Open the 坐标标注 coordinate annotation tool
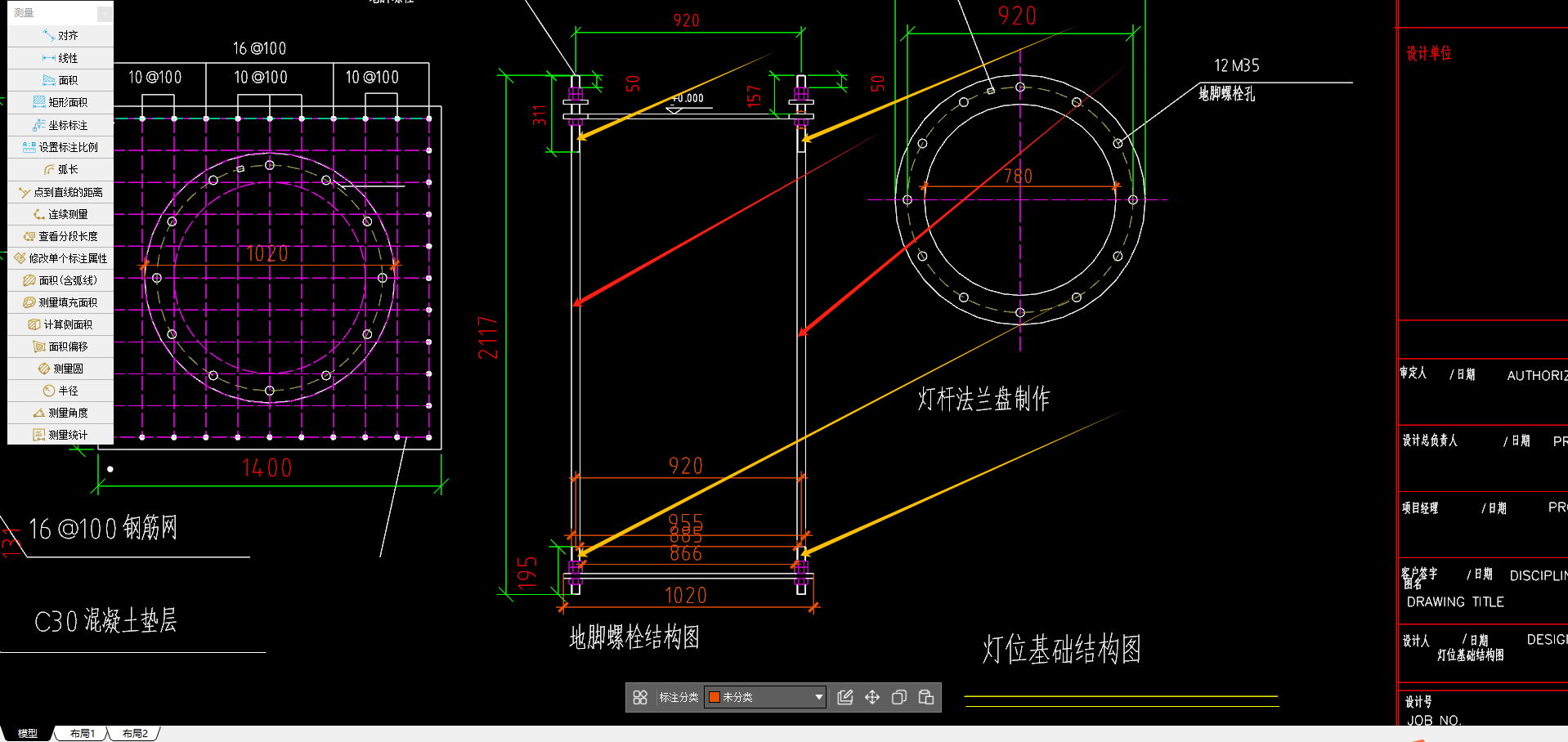Screen dimensions: 1568x742 pyautogui.click(x=60, y=125)
